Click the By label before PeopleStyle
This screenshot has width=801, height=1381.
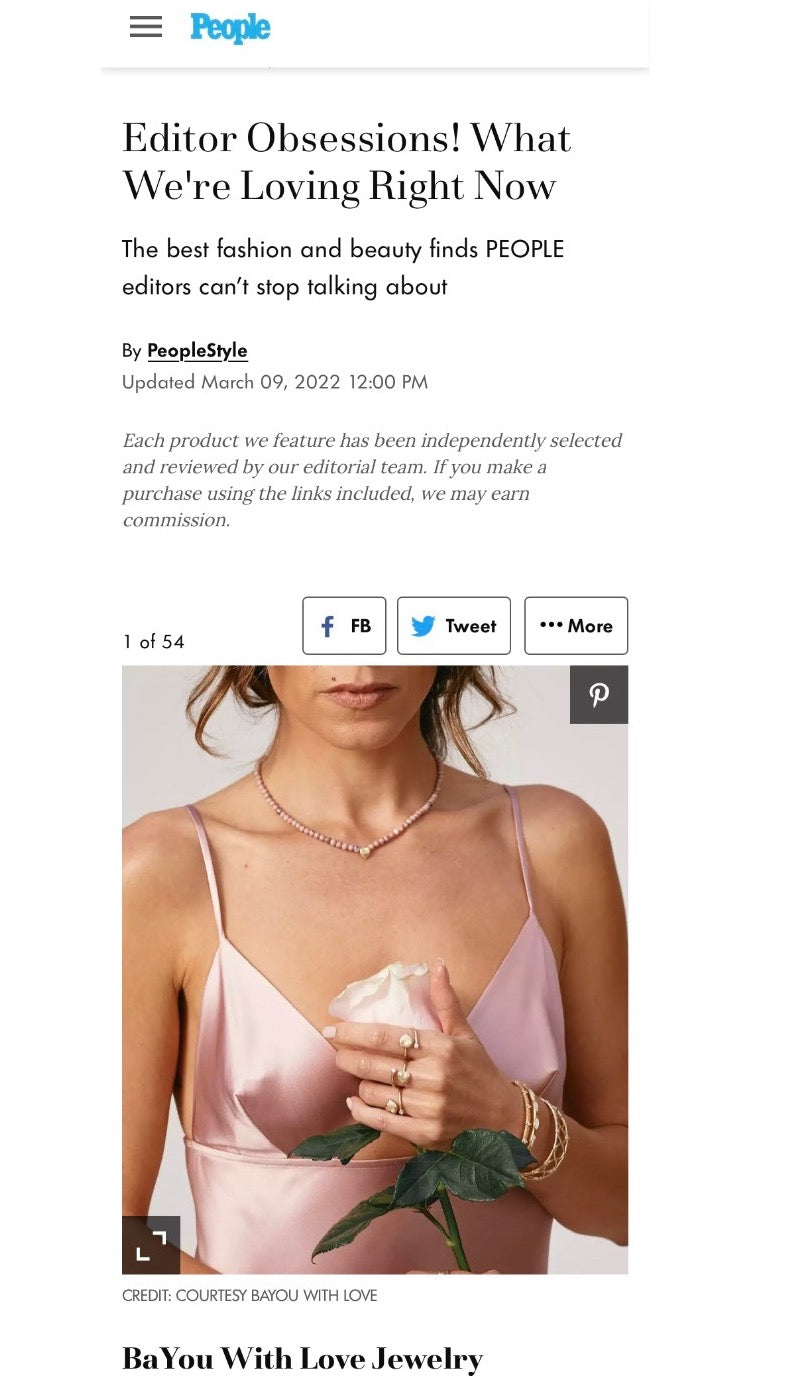click(x=132, y=351)
